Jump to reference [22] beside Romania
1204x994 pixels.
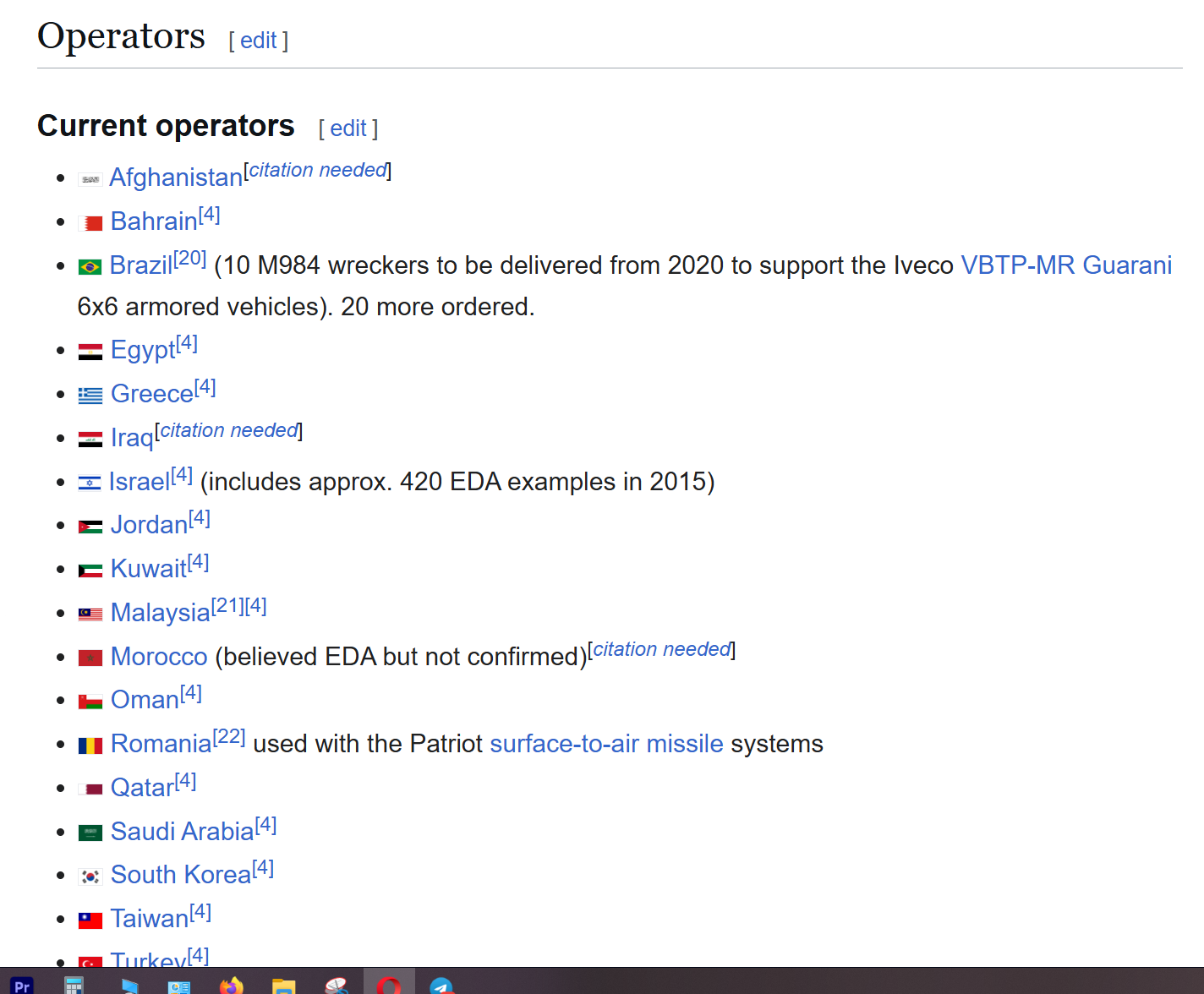(229, 737)
